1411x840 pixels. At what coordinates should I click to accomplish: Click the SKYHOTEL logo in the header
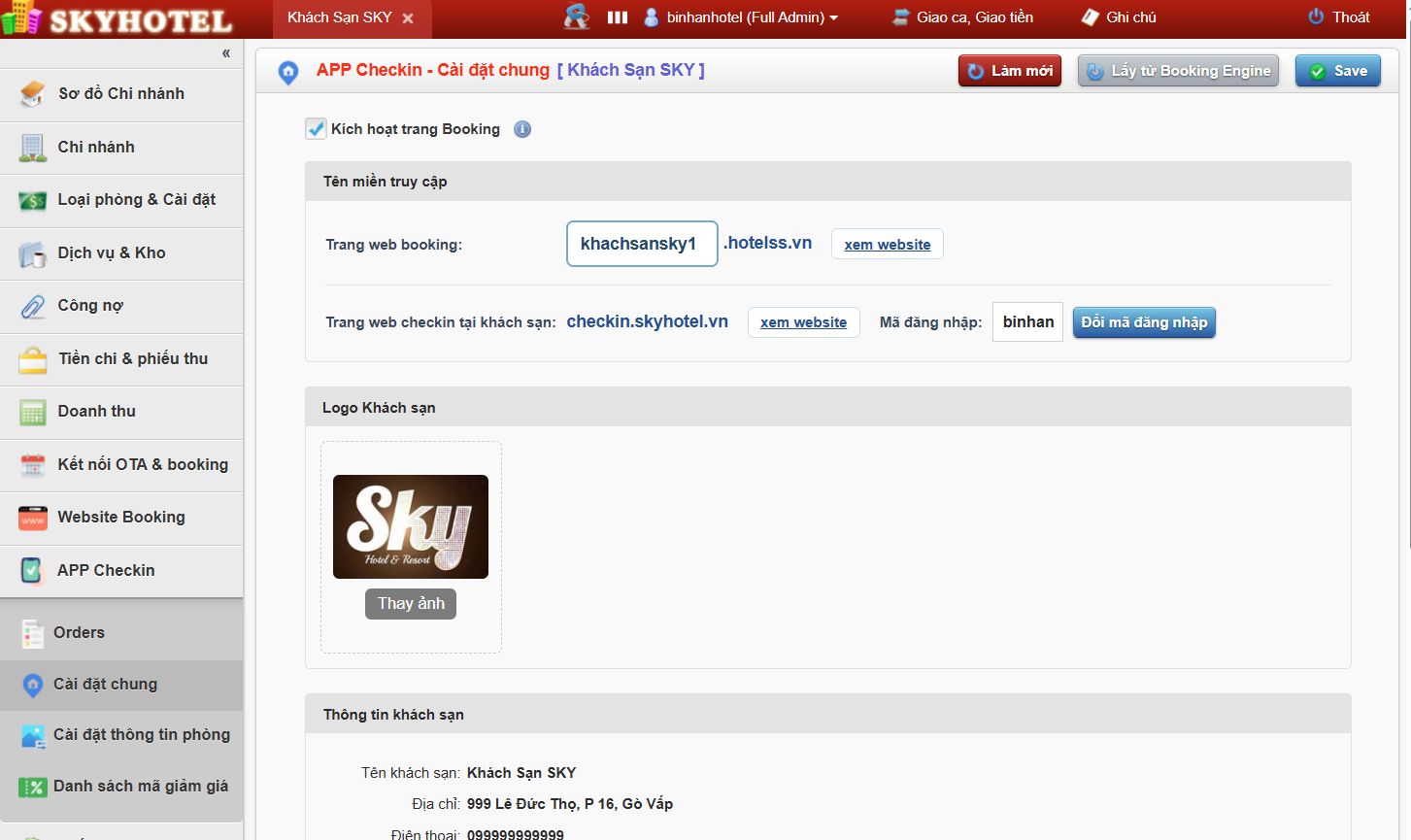[x=118, y=19]
